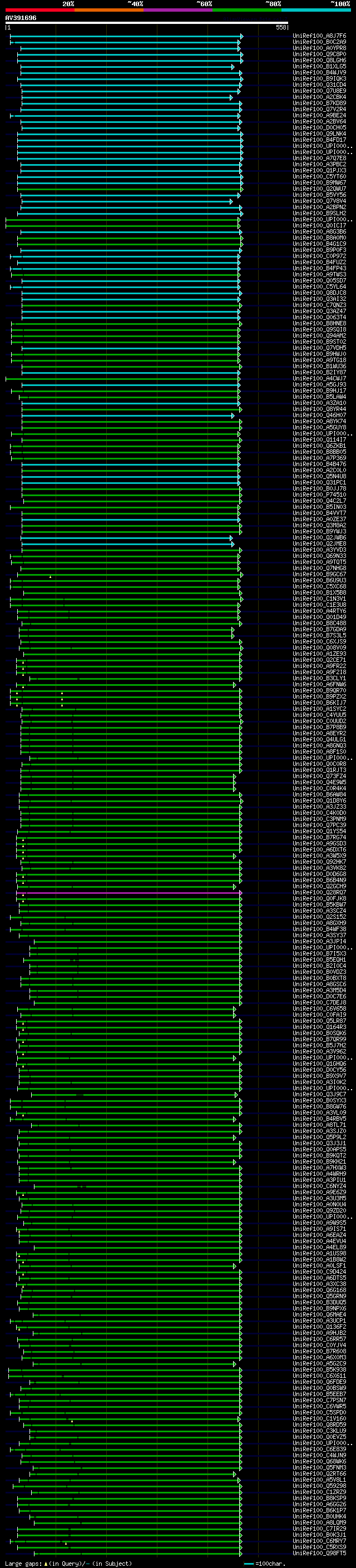This screenshot has width=356, height=1568.
Task: Select UniRef100_Q9LNK4 label
Action: tap(319, 134)
